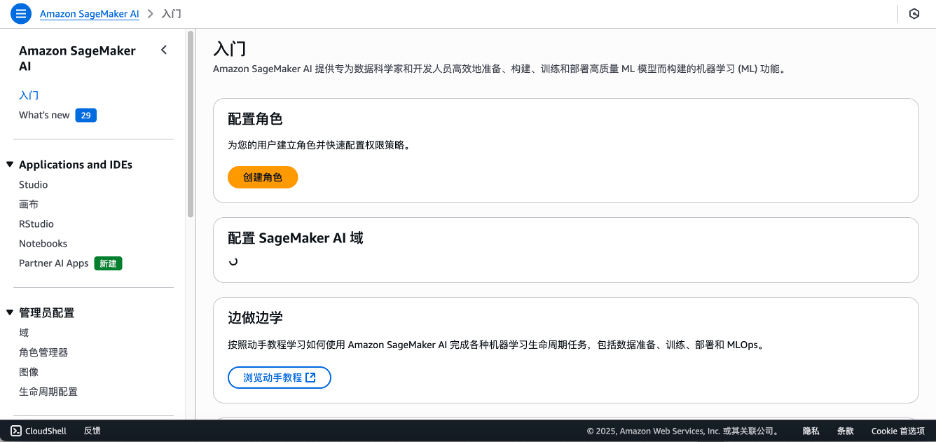The height and width of the screenshot is (442, 936).
Task: Open Notebooks from the sidebar
Action: (43, 244)
